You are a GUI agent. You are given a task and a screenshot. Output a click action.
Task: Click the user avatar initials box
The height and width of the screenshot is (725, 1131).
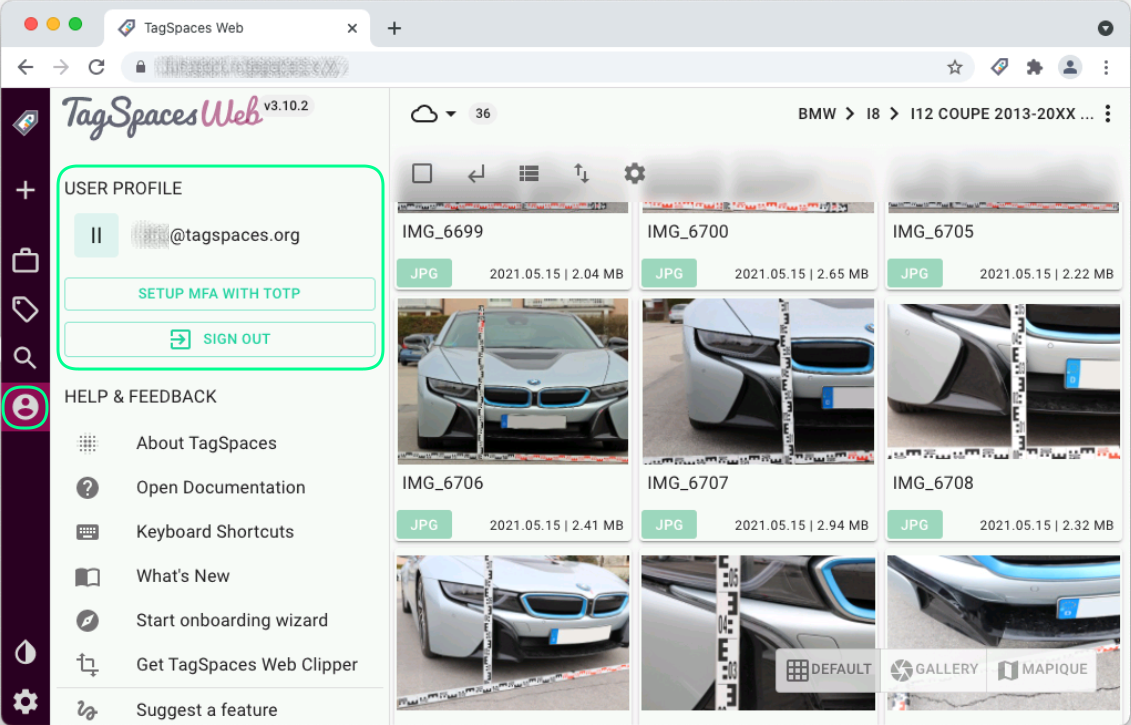click(x=96, y=235)
